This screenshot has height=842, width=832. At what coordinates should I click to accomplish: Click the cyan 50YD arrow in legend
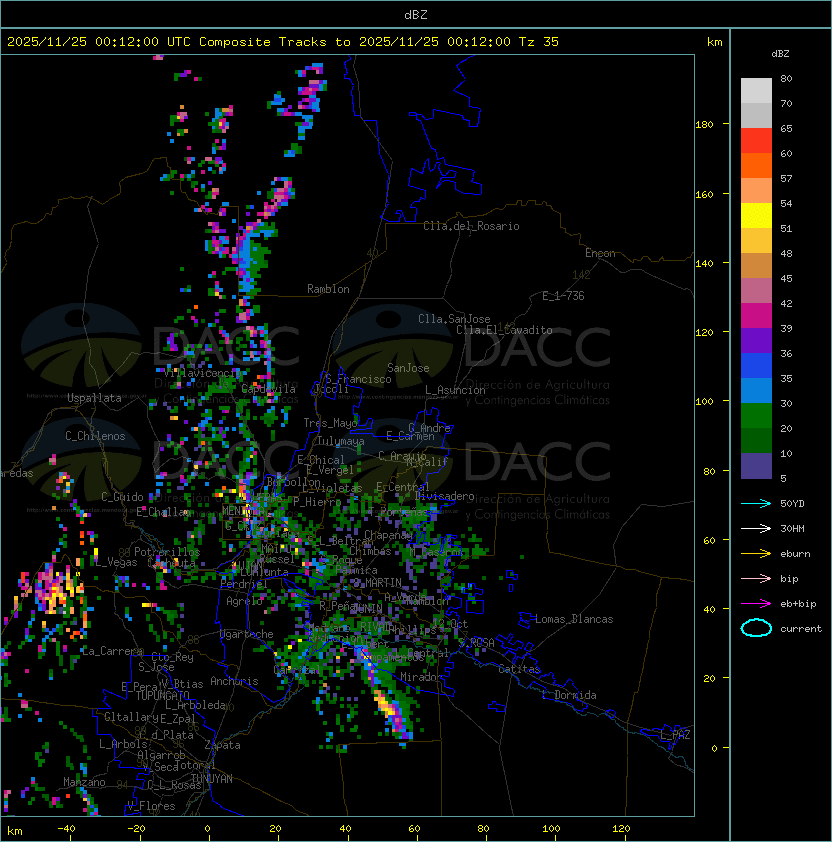(756, 503)
